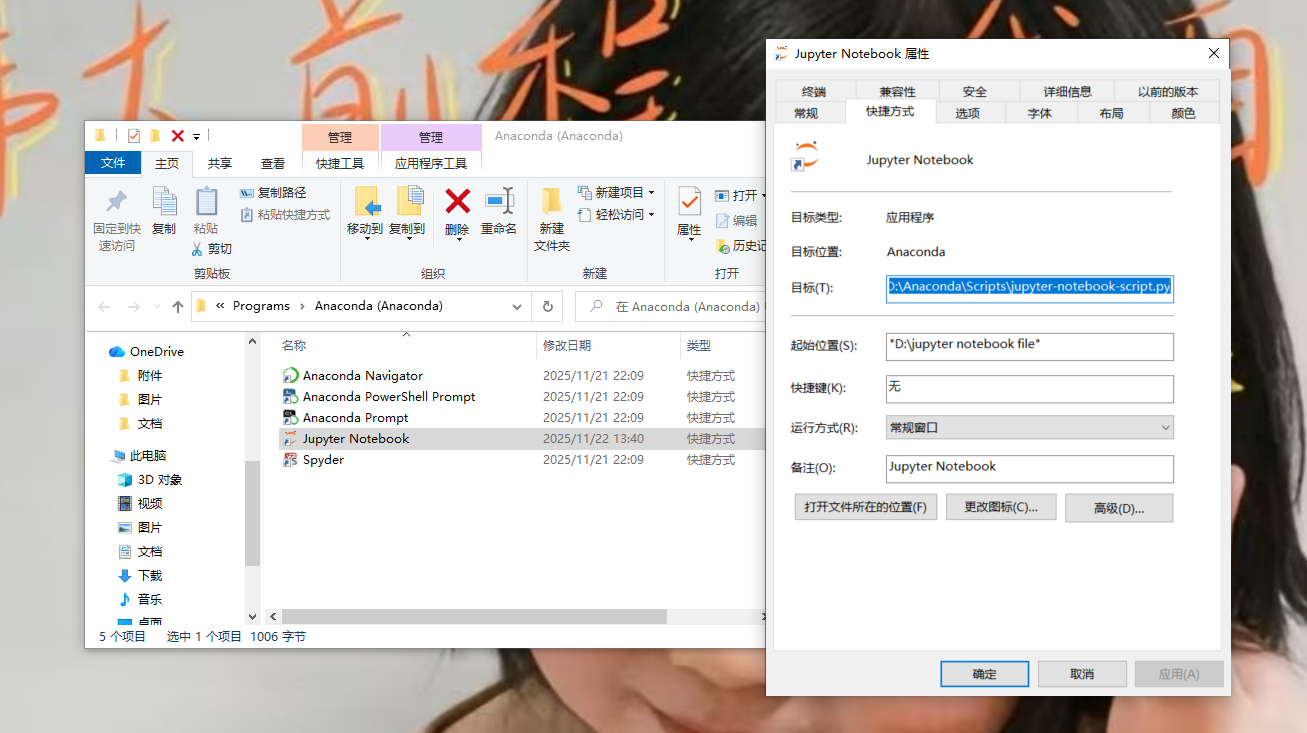Open the Shortcut Tools (快捷工具) tab

tap(340, 163)
